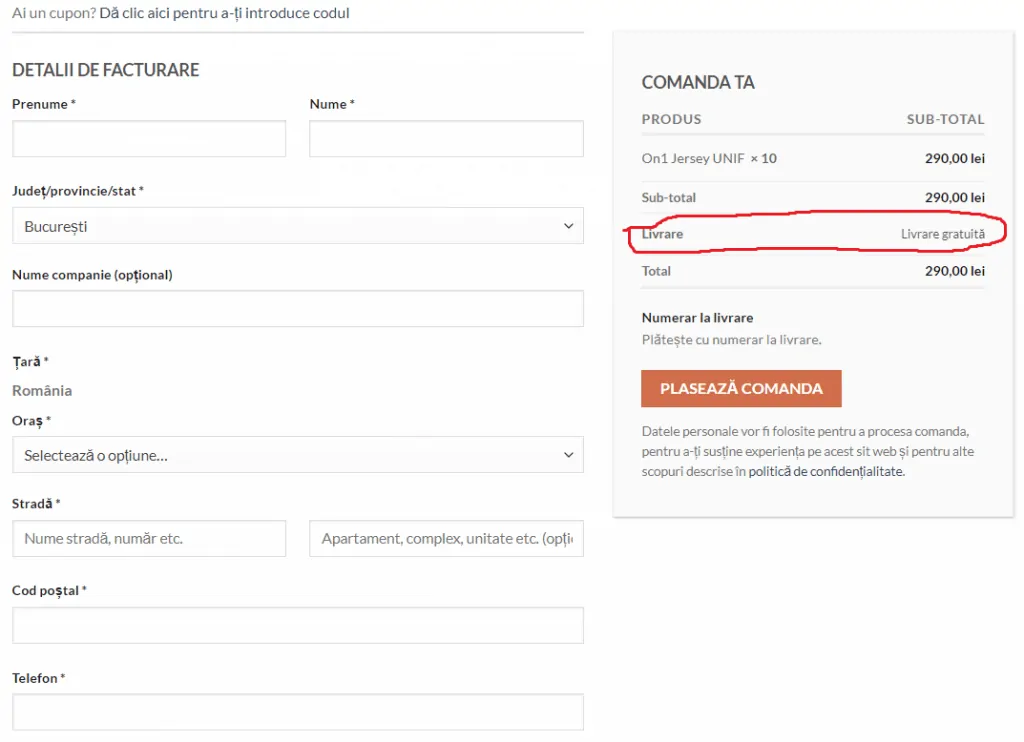The height and width of the screenshot is (742, 1024).
Task: Open the politică de confidențialitate link
Action: pyautogui.click(x=826, y=471)
